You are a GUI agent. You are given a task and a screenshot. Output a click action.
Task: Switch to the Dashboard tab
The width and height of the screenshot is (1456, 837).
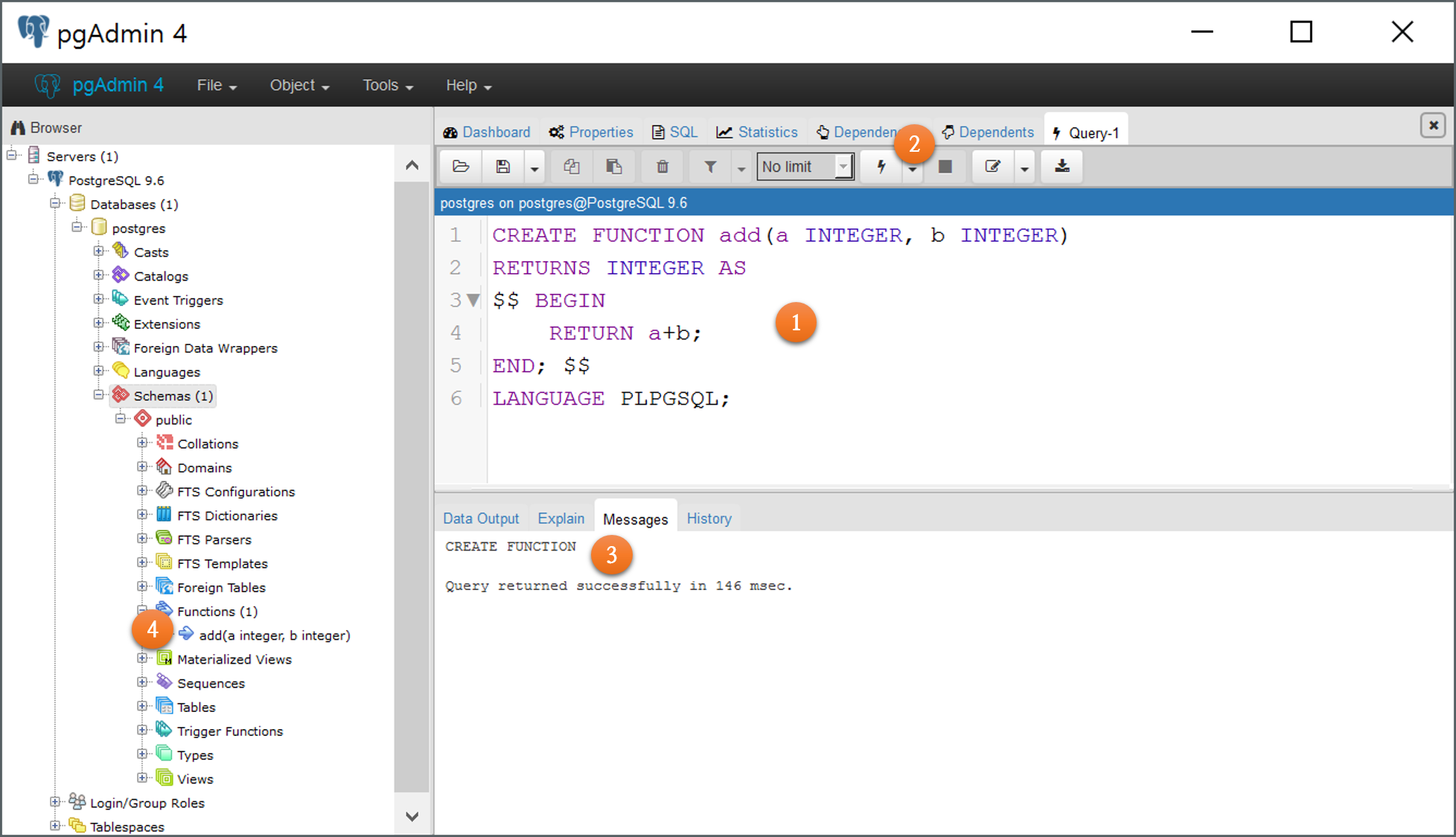click(487, 132)
